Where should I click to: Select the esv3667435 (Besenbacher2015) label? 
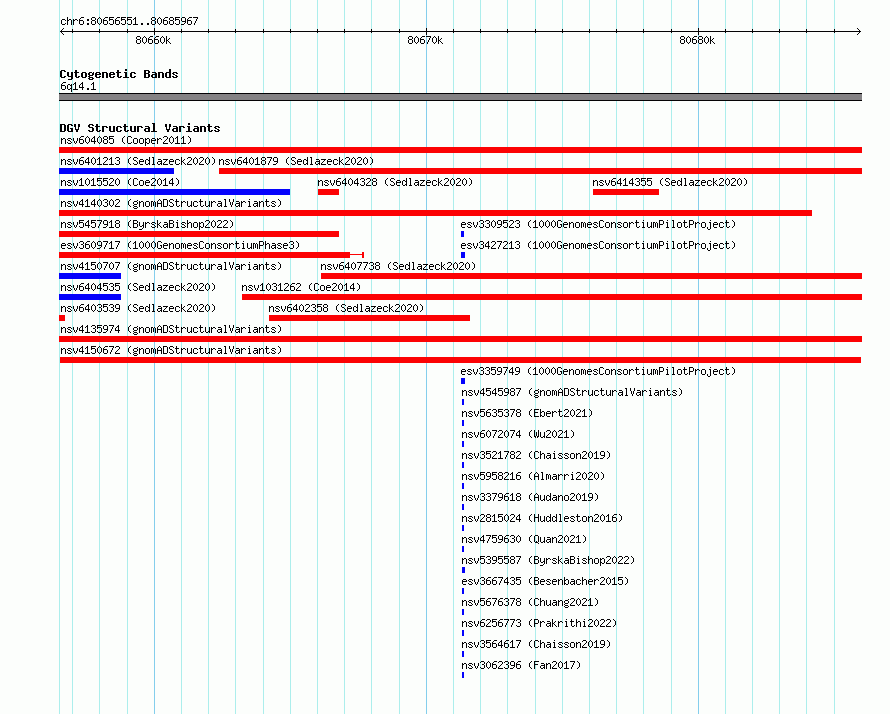coord(545,581)
